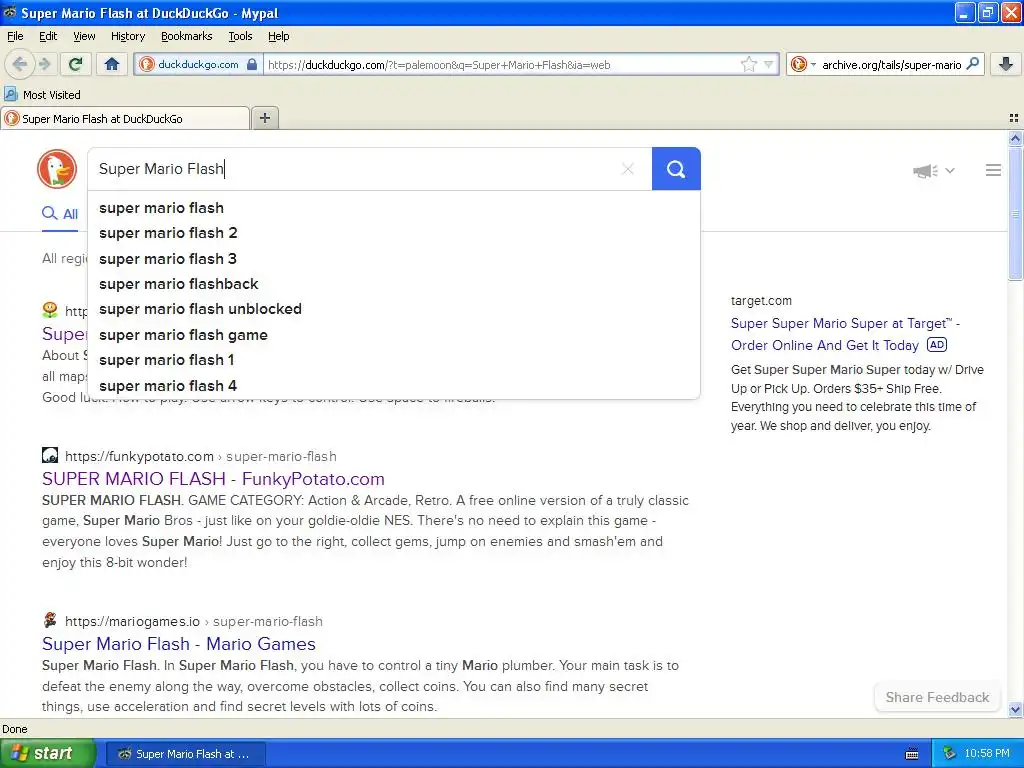1024x768 pixels.
Task: Click the vertical scrollbar thumb
Action: tap(1015, 214)
